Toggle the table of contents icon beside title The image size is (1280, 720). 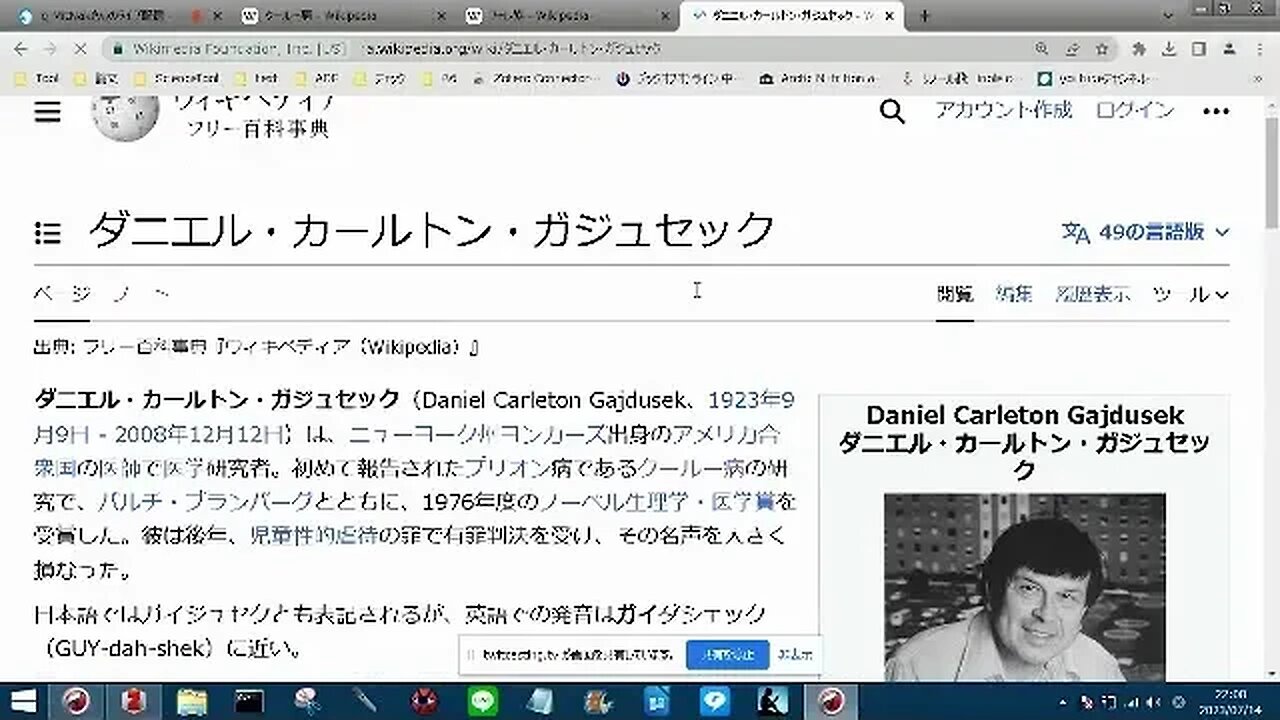[x=47, y=233]
